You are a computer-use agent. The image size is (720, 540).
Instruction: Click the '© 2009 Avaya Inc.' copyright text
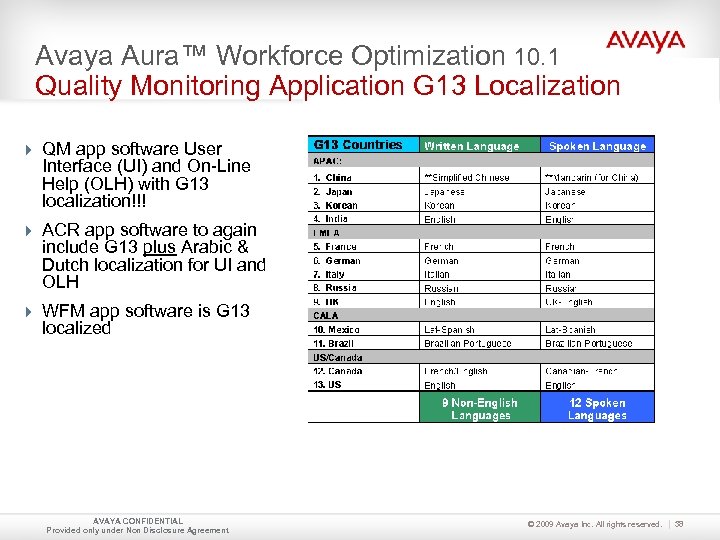594,524
